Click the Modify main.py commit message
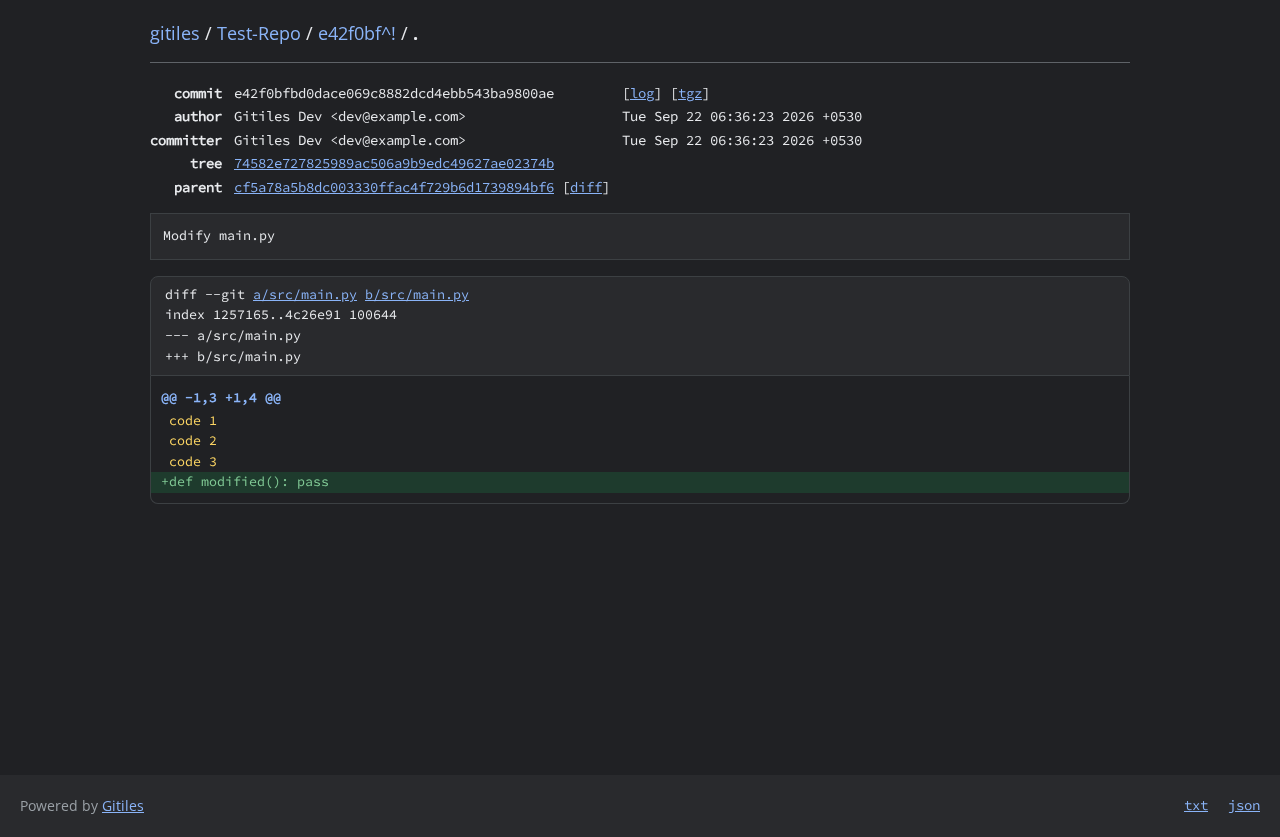The image size is (1280, 837). click(x=219, y=236)
